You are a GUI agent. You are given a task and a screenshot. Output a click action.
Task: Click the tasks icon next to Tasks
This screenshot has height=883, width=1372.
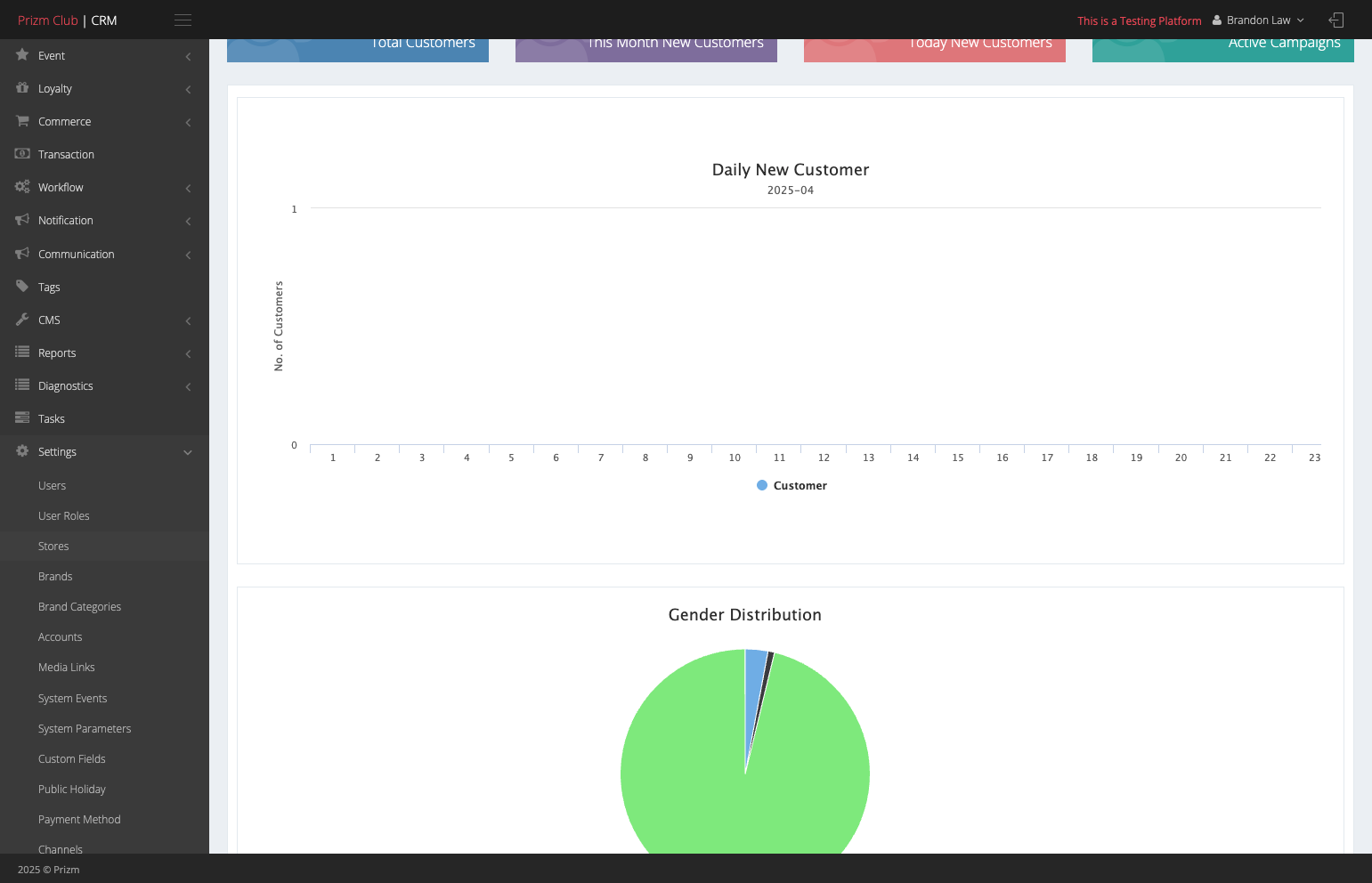point(22,418)
